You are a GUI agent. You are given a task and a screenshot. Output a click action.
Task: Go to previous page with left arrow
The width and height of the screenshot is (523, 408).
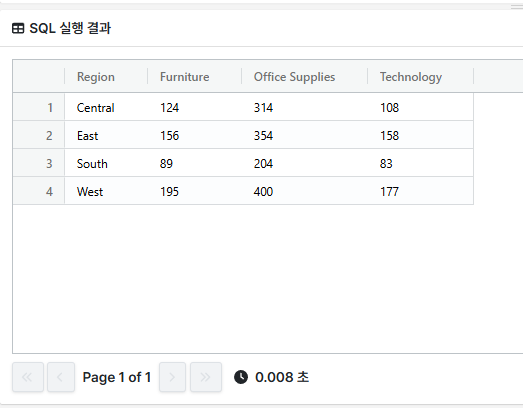click(61, 377)
